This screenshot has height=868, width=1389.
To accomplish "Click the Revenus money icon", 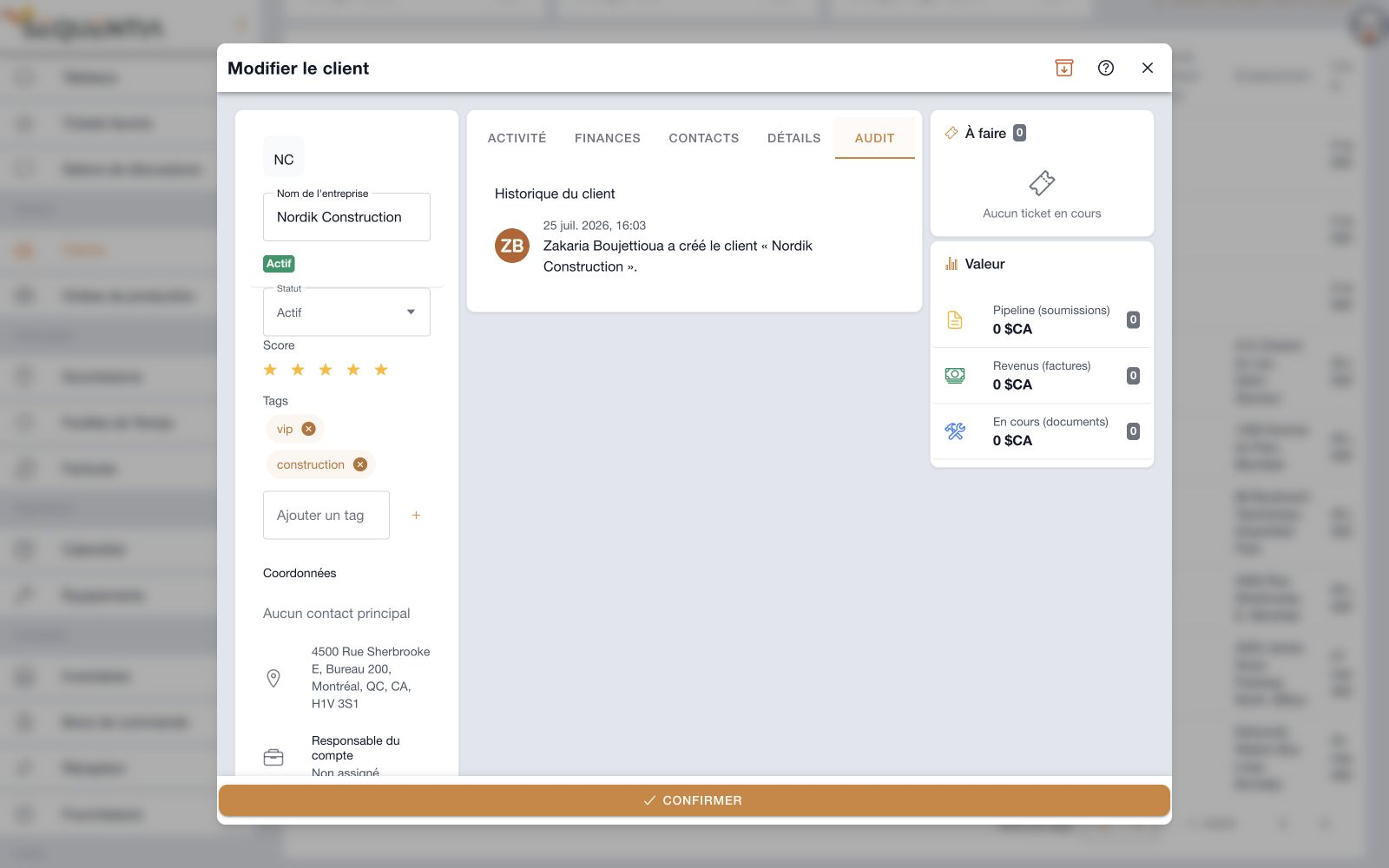I will tap(955, 375).
